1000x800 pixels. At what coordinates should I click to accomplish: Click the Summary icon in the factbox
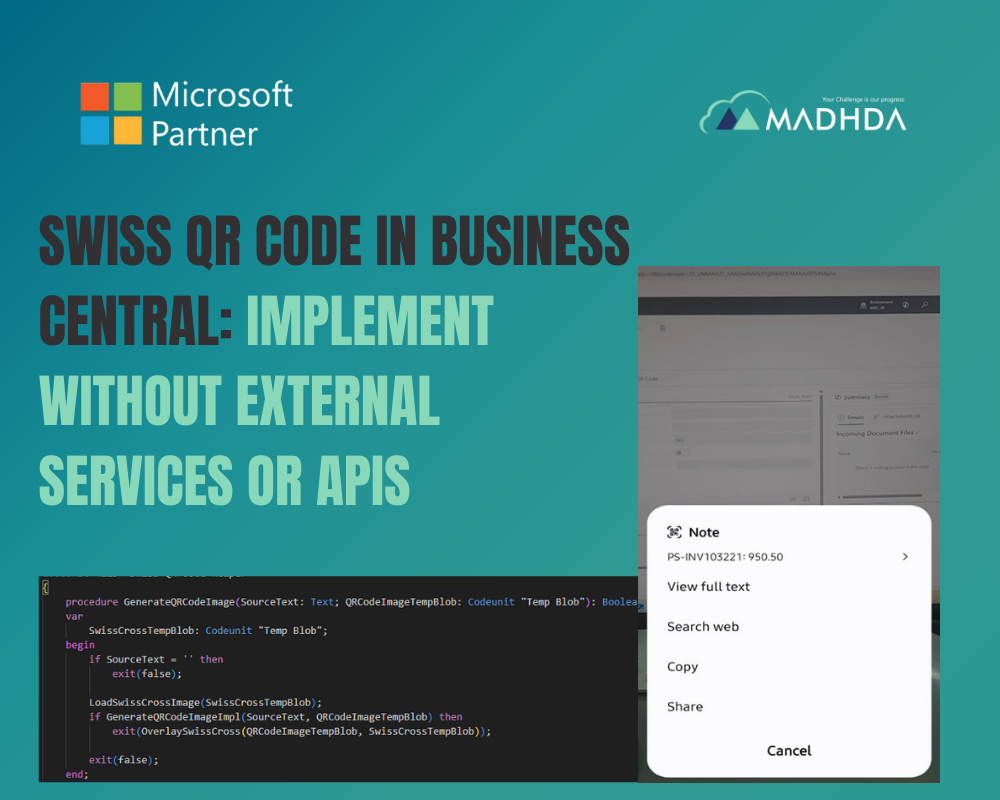coord(839,397)
